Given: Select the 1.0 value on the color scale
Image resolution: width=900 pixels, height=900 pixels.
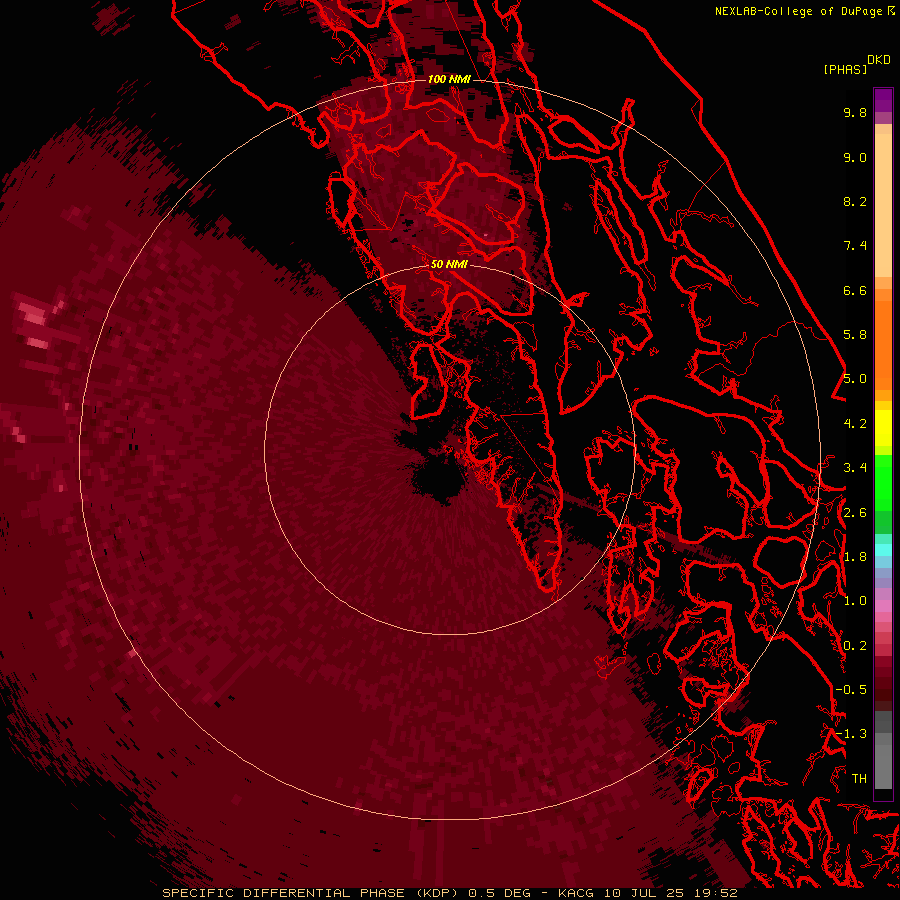Looking at the screenshot, I should coord(855,601).
